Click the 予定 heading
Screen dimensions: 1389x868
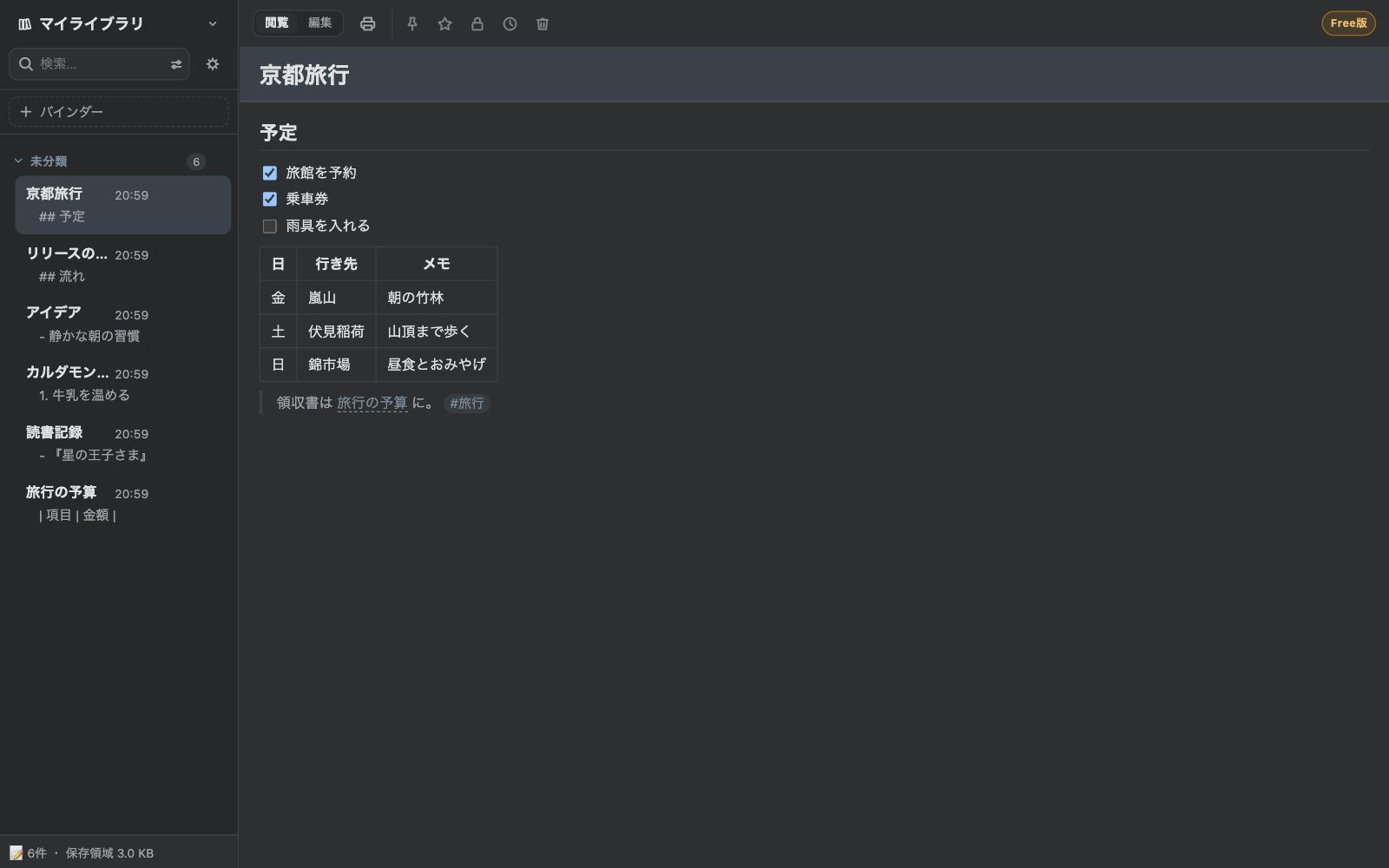click(x=279, y=133)
